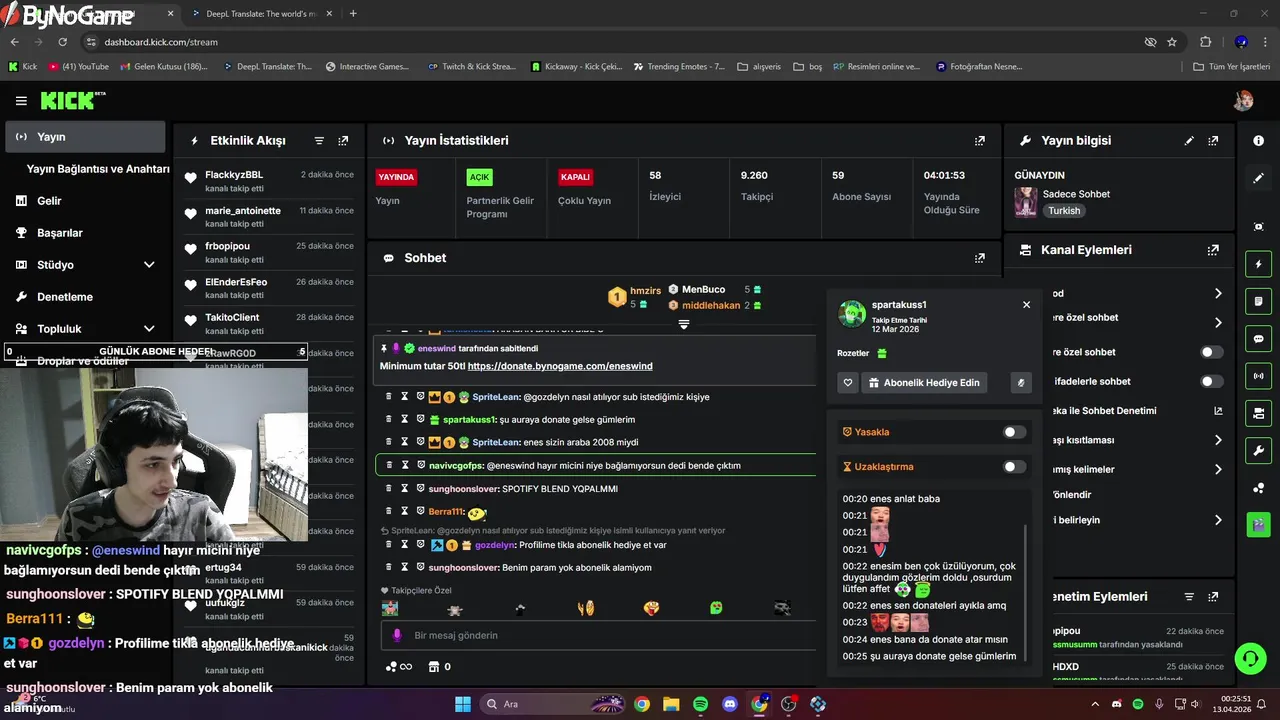
Task: Click username sunghoonslover in the SPOTIFY BLEND message
Action: (x=464, y=489)
